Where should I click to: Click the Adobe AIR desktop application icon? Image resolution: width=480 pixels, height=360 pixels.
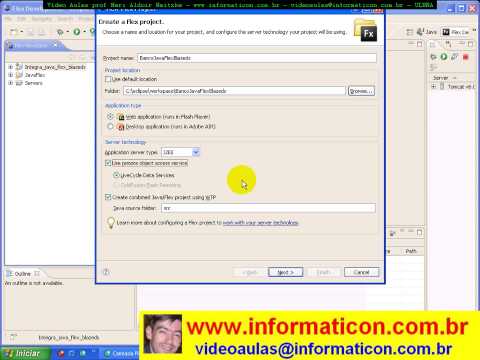pos(121,127)
